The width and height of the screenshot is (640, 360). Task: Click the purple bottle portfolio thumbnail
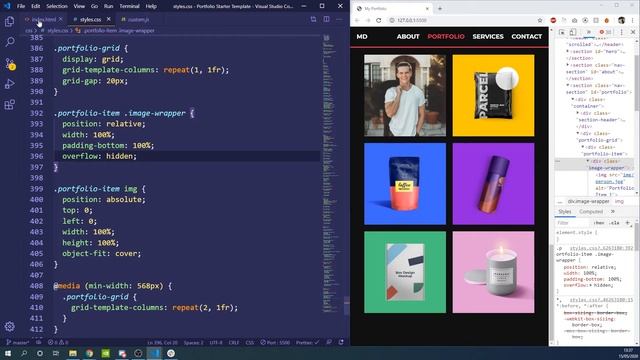tap(493, 184)
